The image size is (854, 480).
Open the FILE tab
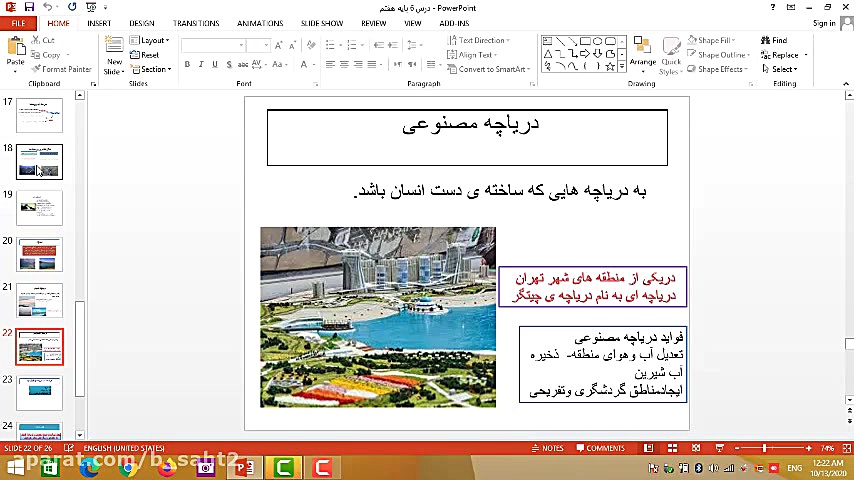pos(19,23)
